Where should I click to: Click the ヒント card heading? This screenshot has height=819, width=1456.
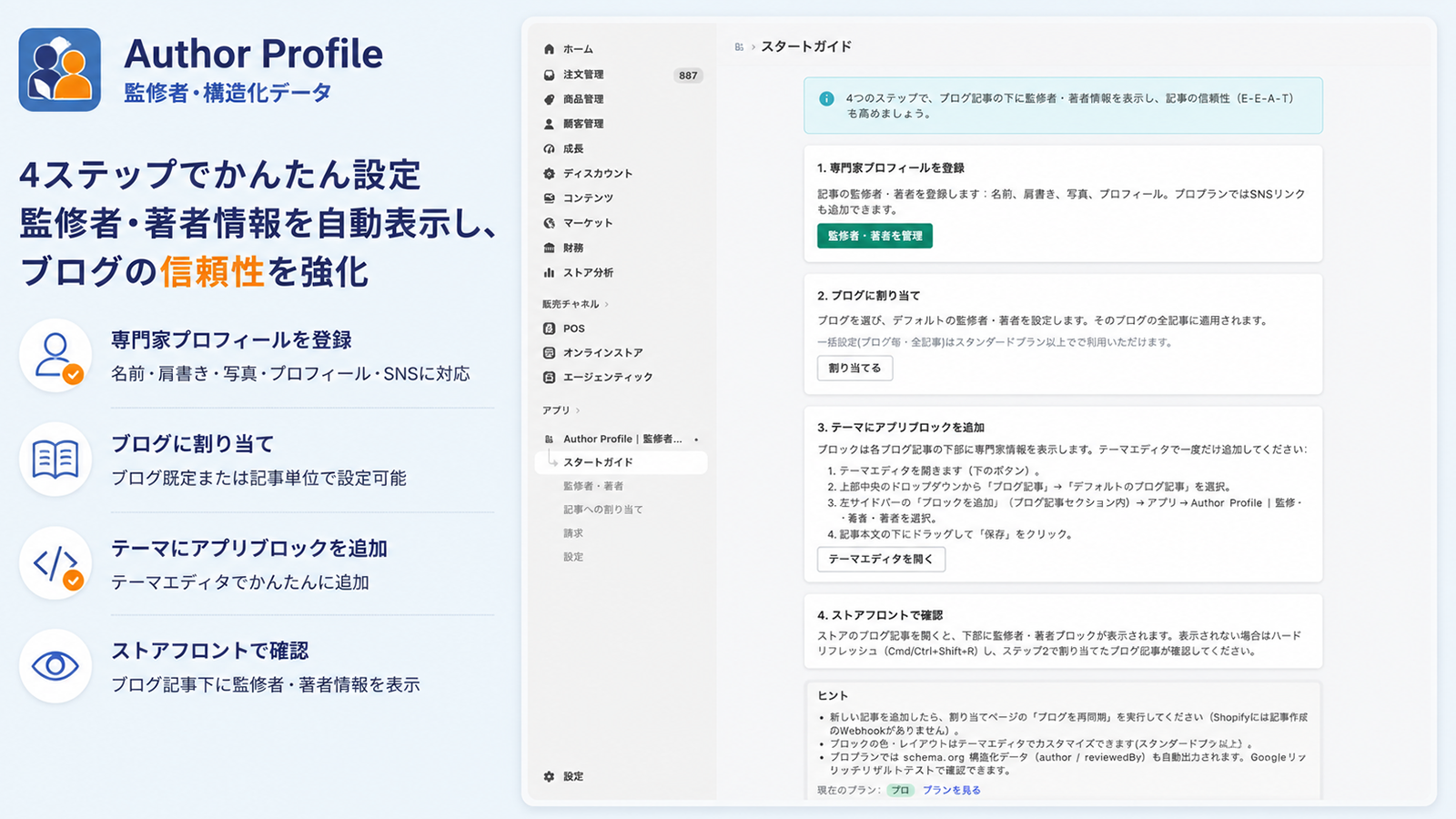(x=833, y=695)
